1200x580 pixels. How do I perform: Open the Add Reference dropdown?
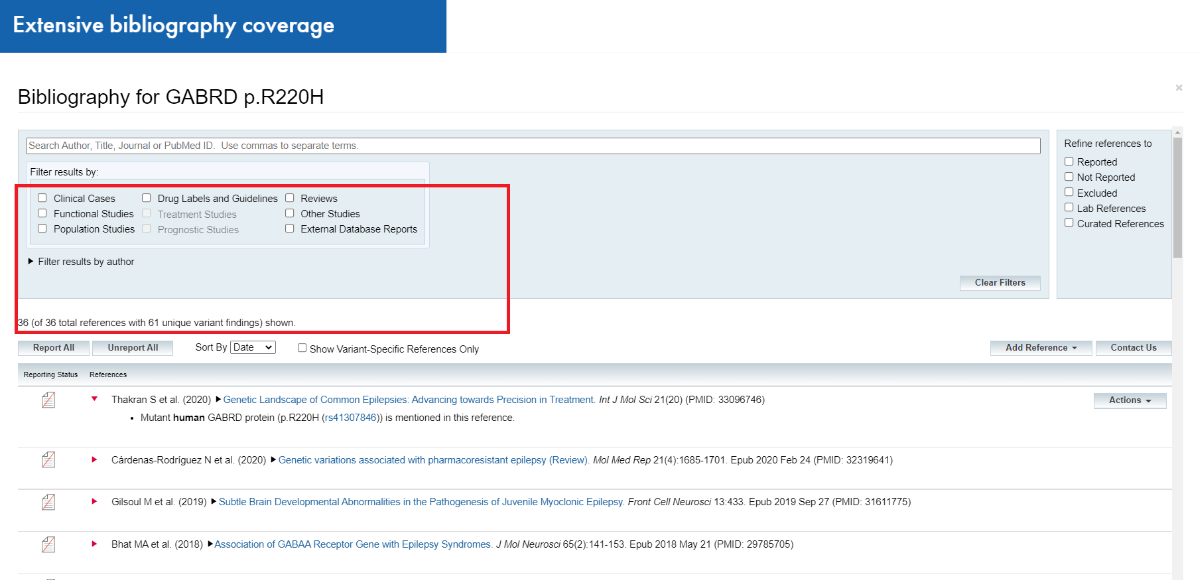pos(1041,348)
